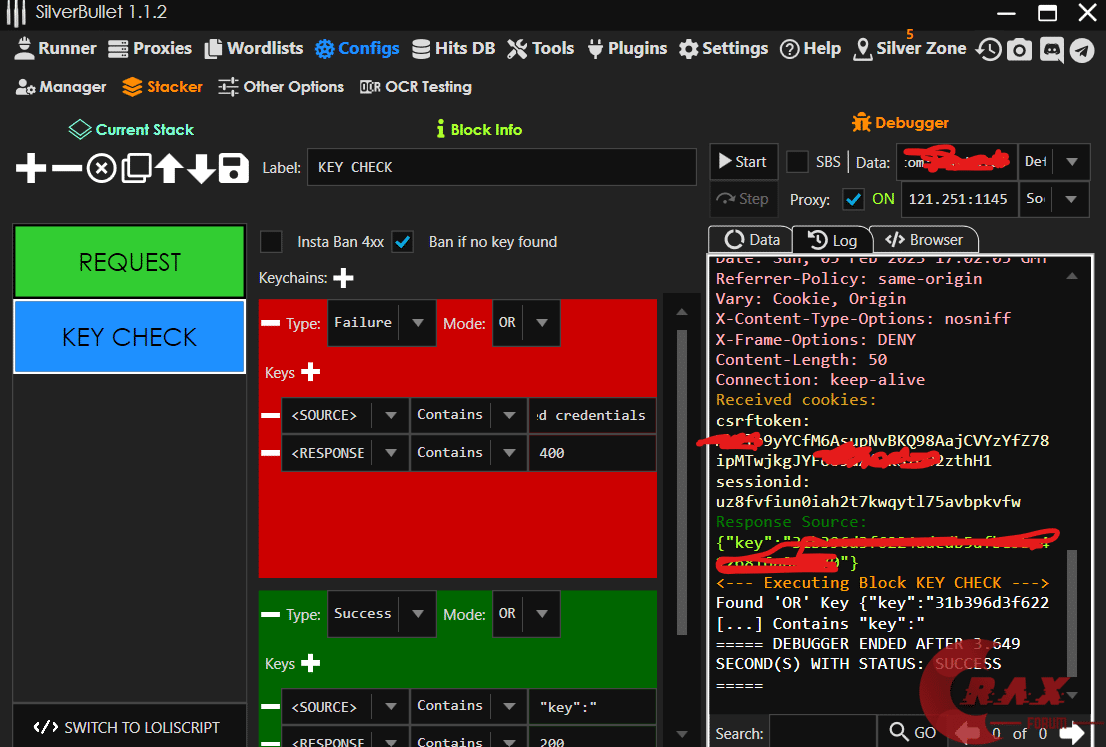Image resolution: width=1106 pixels, height=747 pixels.
Task: Open the Failure type dropdown
Action: (417, 323)
